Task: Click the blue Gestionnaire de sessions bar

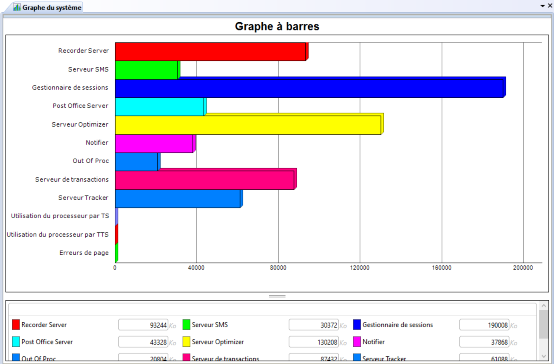Action: click(310, 88)
